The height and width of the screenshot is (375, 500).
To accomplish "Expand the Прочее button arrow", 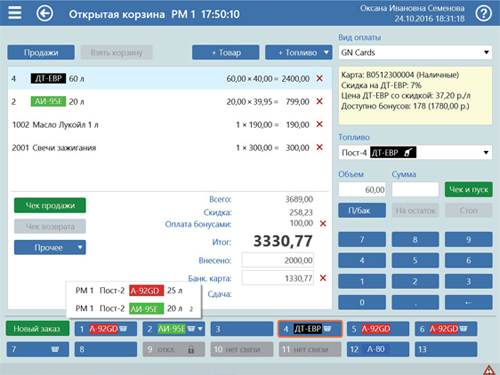I will 80,247.
